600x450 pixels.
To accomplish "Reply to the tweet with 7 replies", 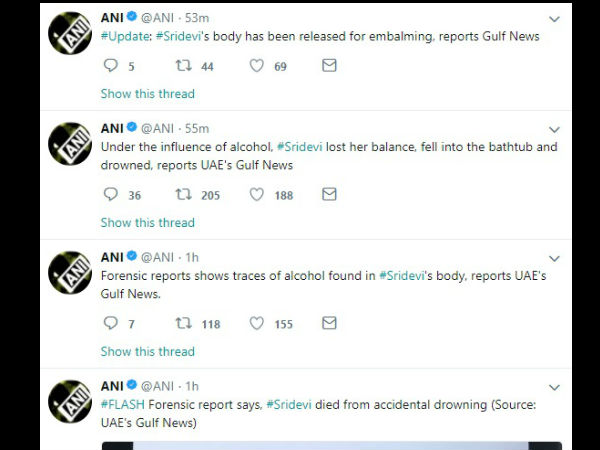I will [x=111, y=323].
